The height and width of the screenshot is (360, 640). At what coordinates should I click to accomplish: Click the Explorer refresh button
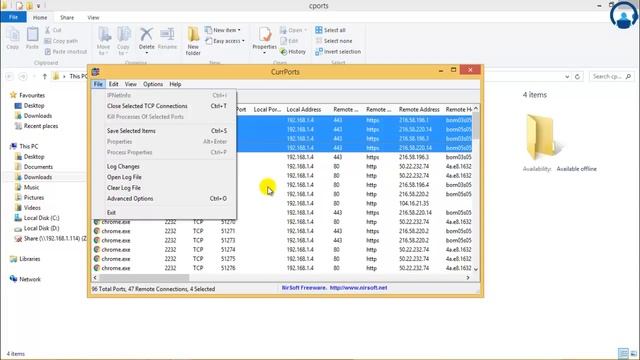pos(577,76)
